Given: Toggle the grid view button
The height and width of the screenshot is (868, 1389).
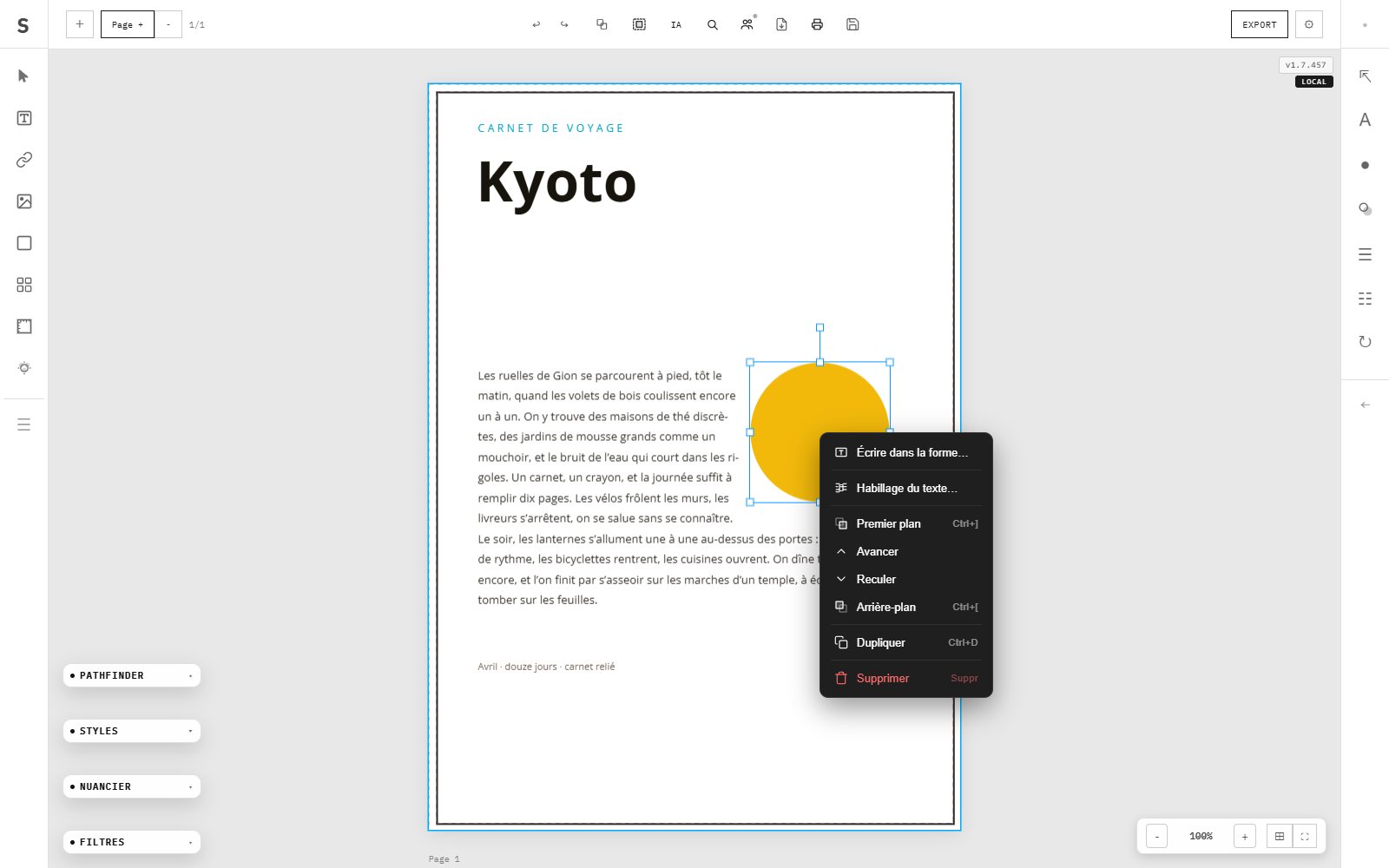Looking at the screenshot, I should 1280,836.
